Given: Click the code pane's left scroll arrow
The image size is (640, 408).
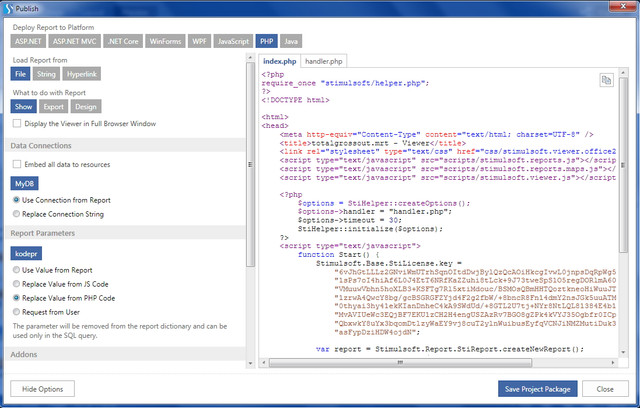Looking at the screenshot, I should pyautogui.click(x=264, y=362).
